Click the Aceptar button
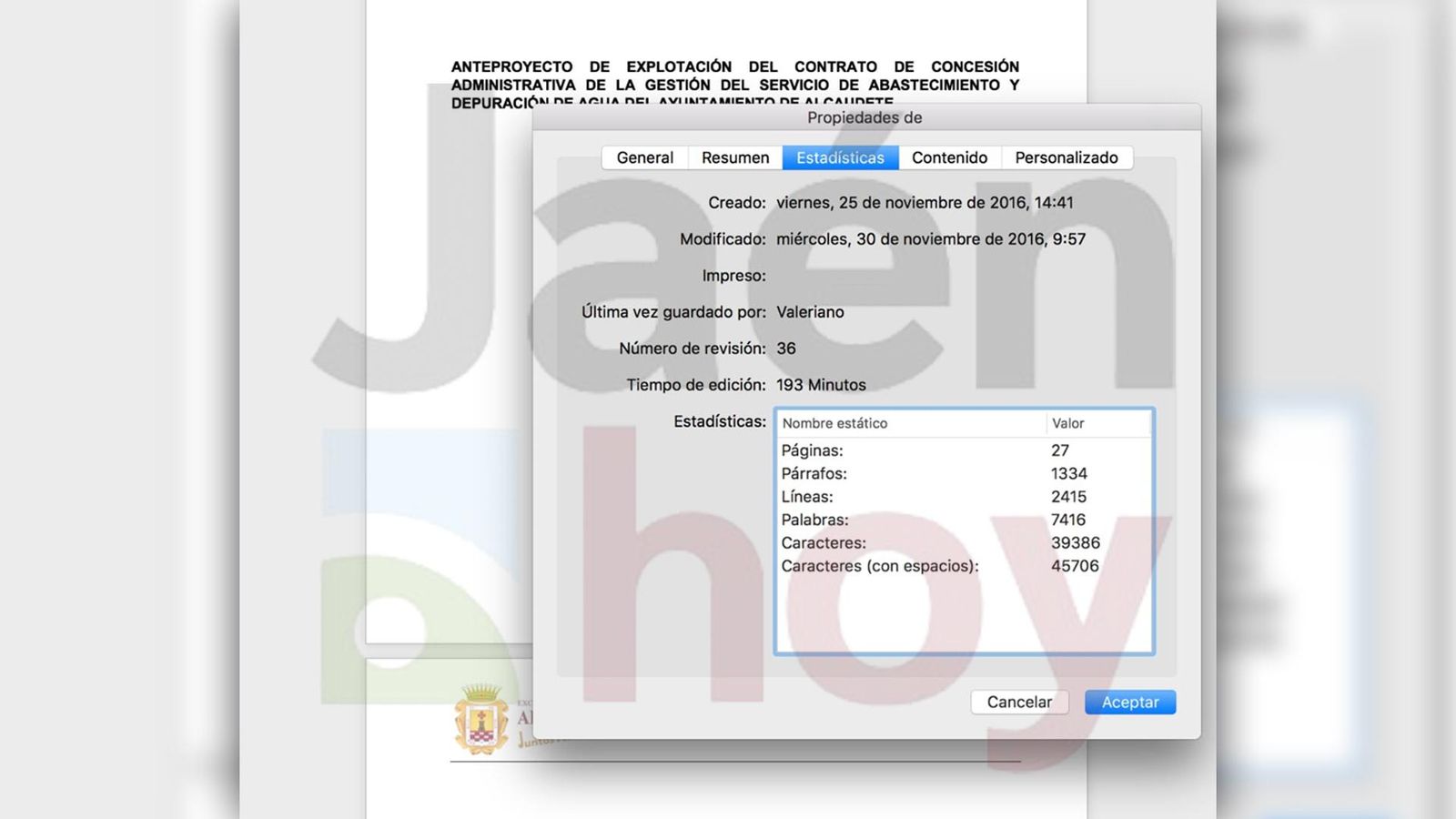Image resolution: width=1456 pixels, height=819 pixels. (x=1129, y=702)
